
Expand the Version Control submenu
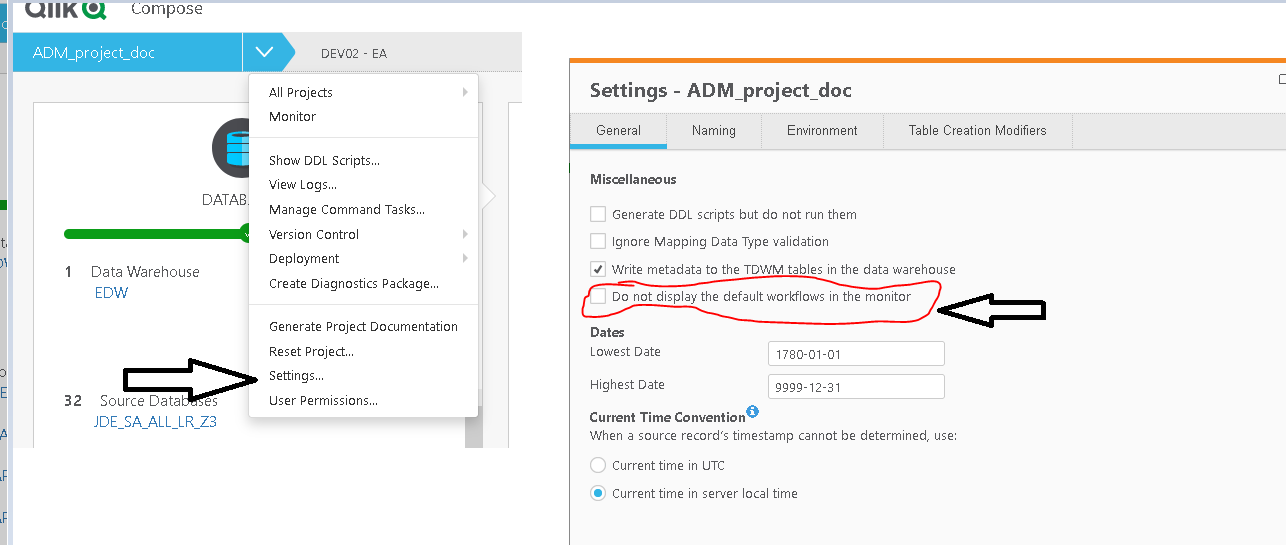[x=363, y=234]
